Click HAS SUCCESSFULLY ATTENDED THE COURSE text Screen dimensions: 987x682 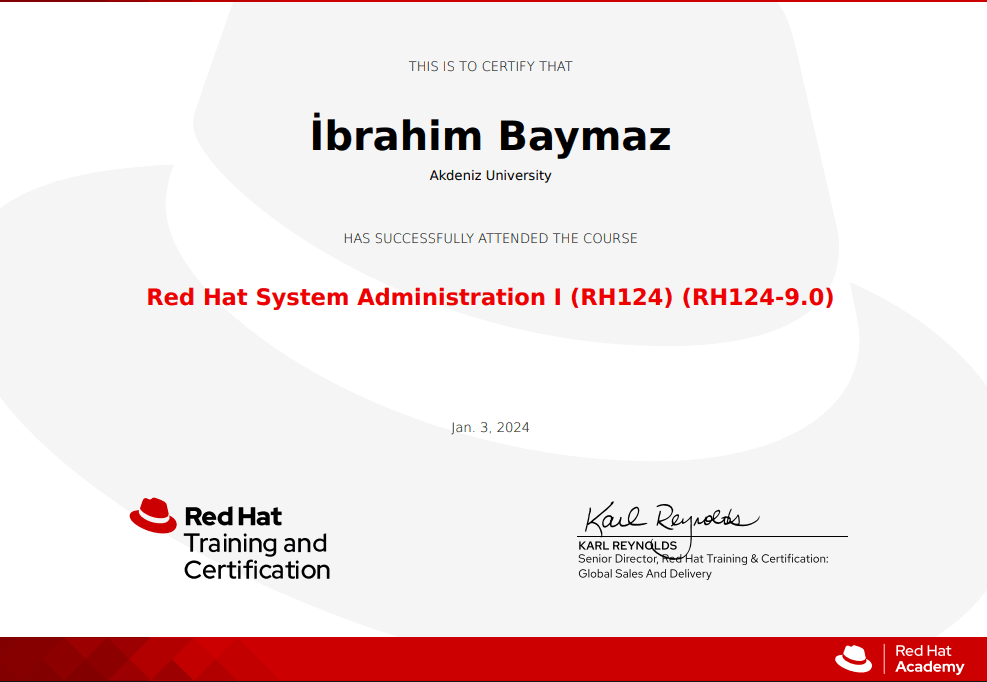click(x=491, y=238)
